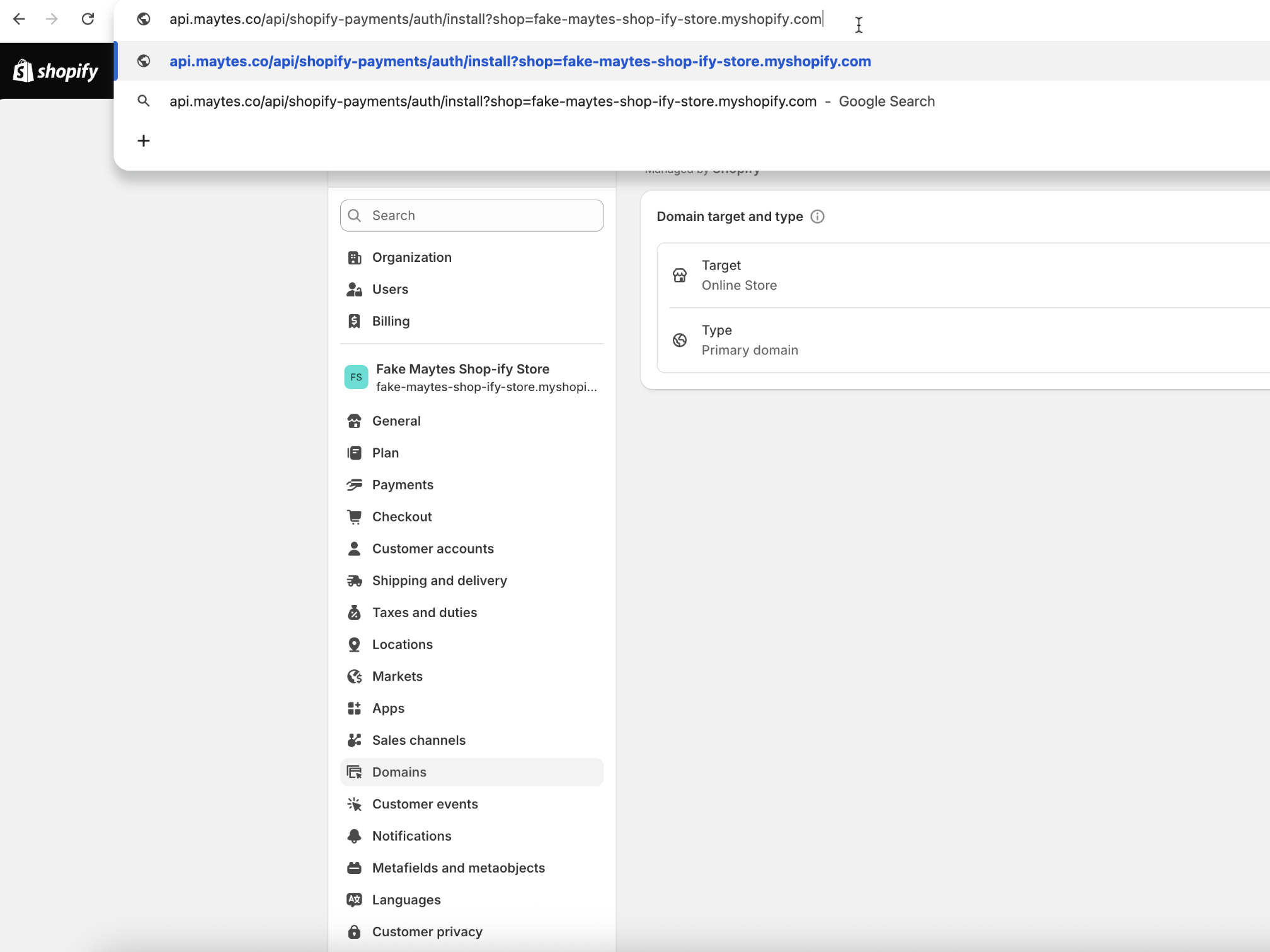
Task: Click the globe icon in the address bar
Action: pyautogui.click(x=144, y=19)
